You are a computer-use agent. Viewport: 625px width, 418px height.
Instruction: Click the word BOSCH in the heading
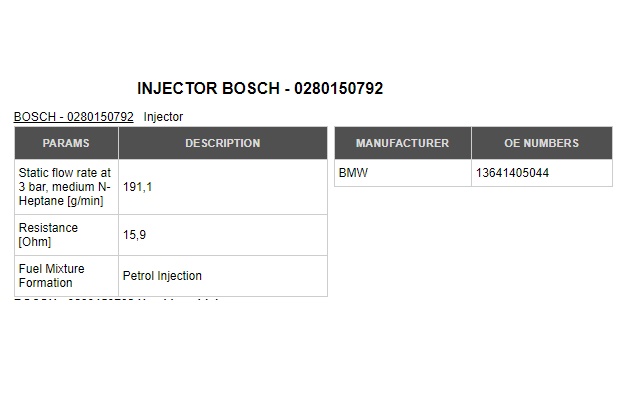point(251,88)
